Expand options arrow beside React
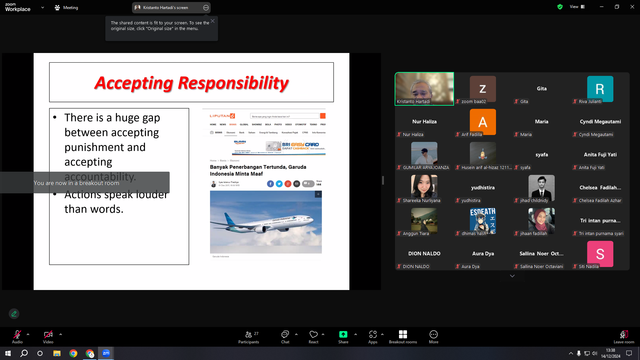 (x=323, y=334)
